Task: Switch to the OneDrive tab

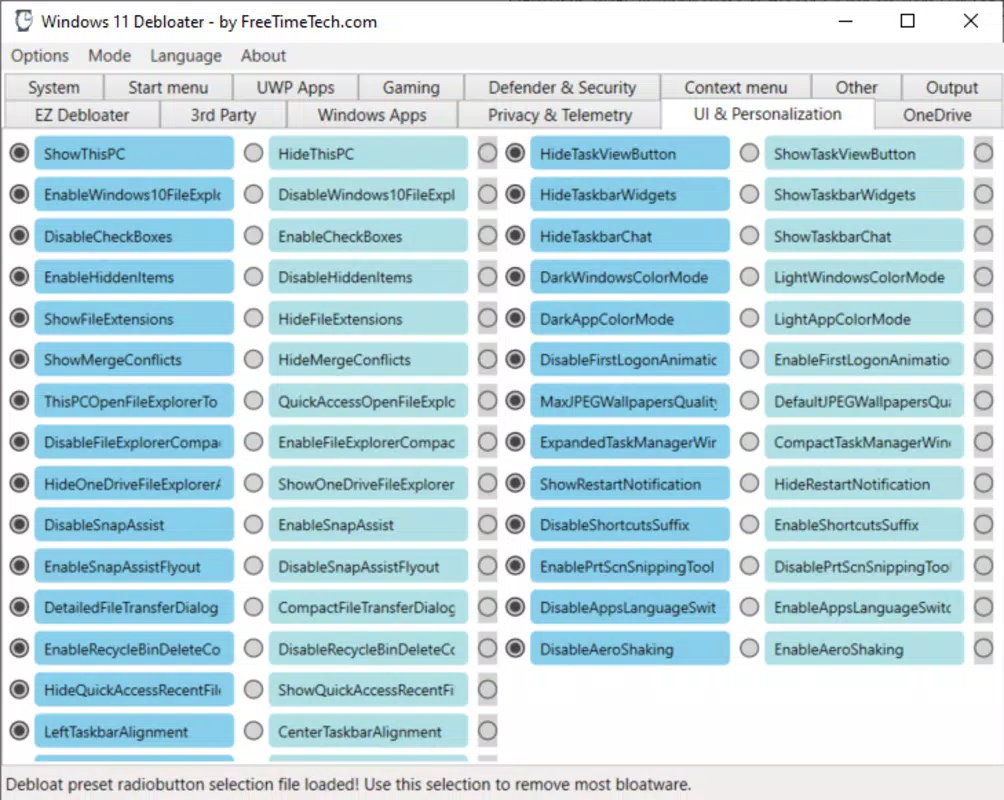Action: coord(937,115)
